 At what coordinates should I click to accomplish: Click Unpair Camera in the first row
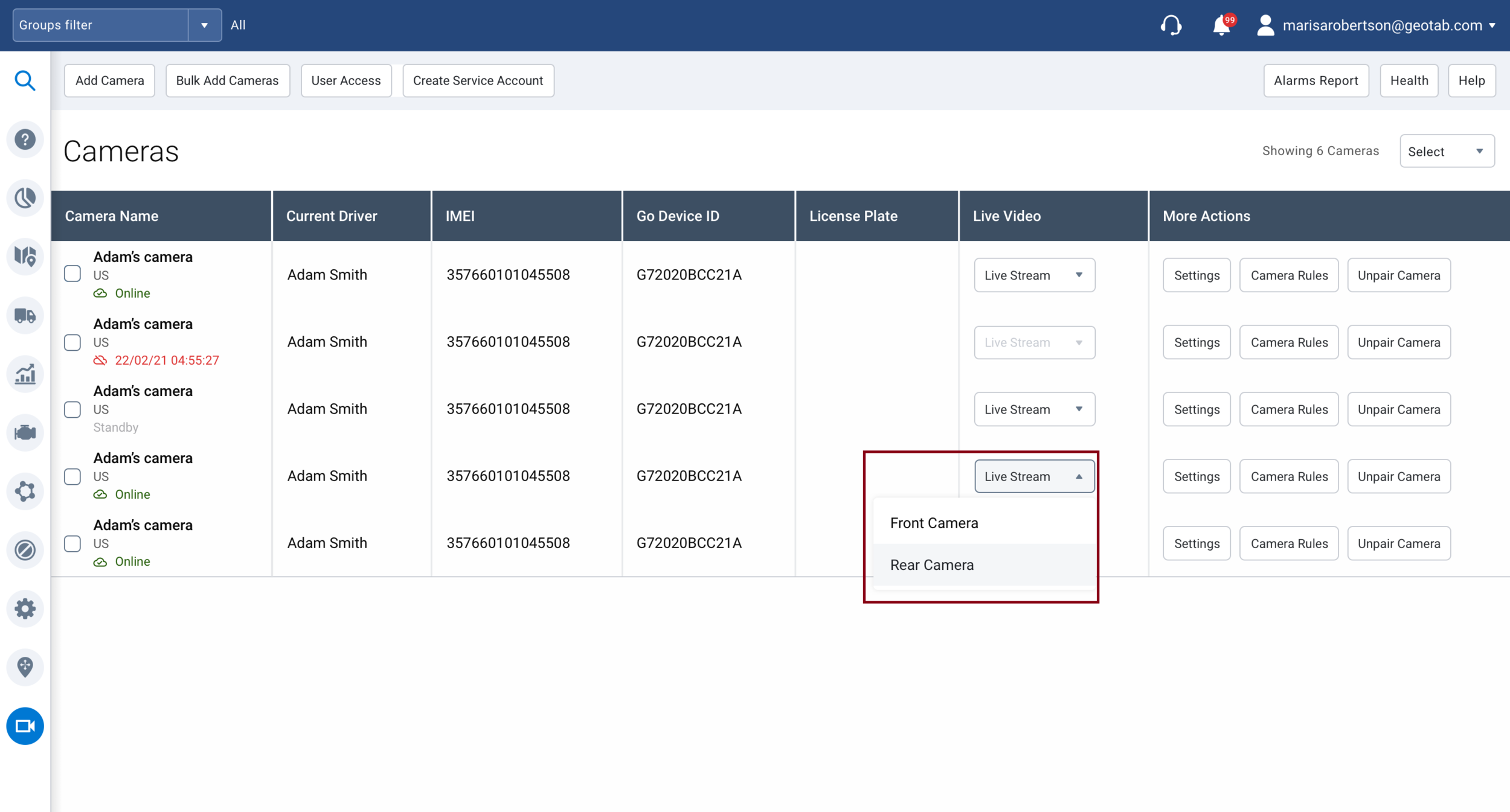click(x=1399, y=275)
